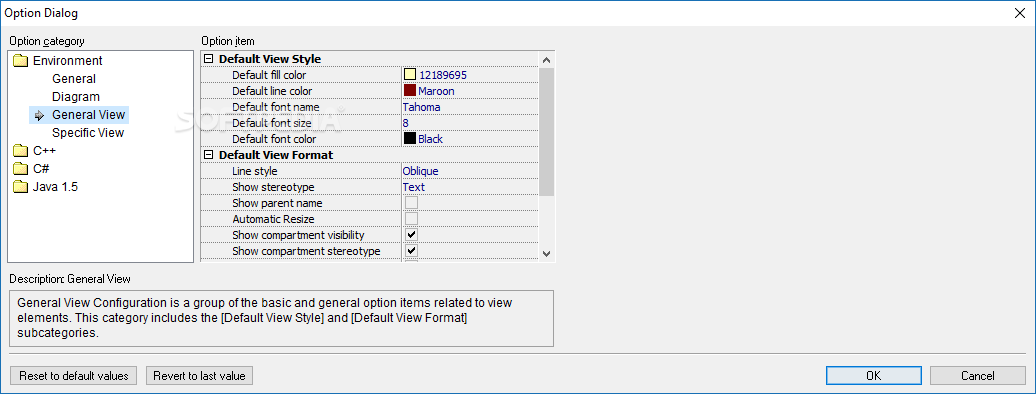
Task: Select the Automatic Resize row label
Action: (273, 219)
